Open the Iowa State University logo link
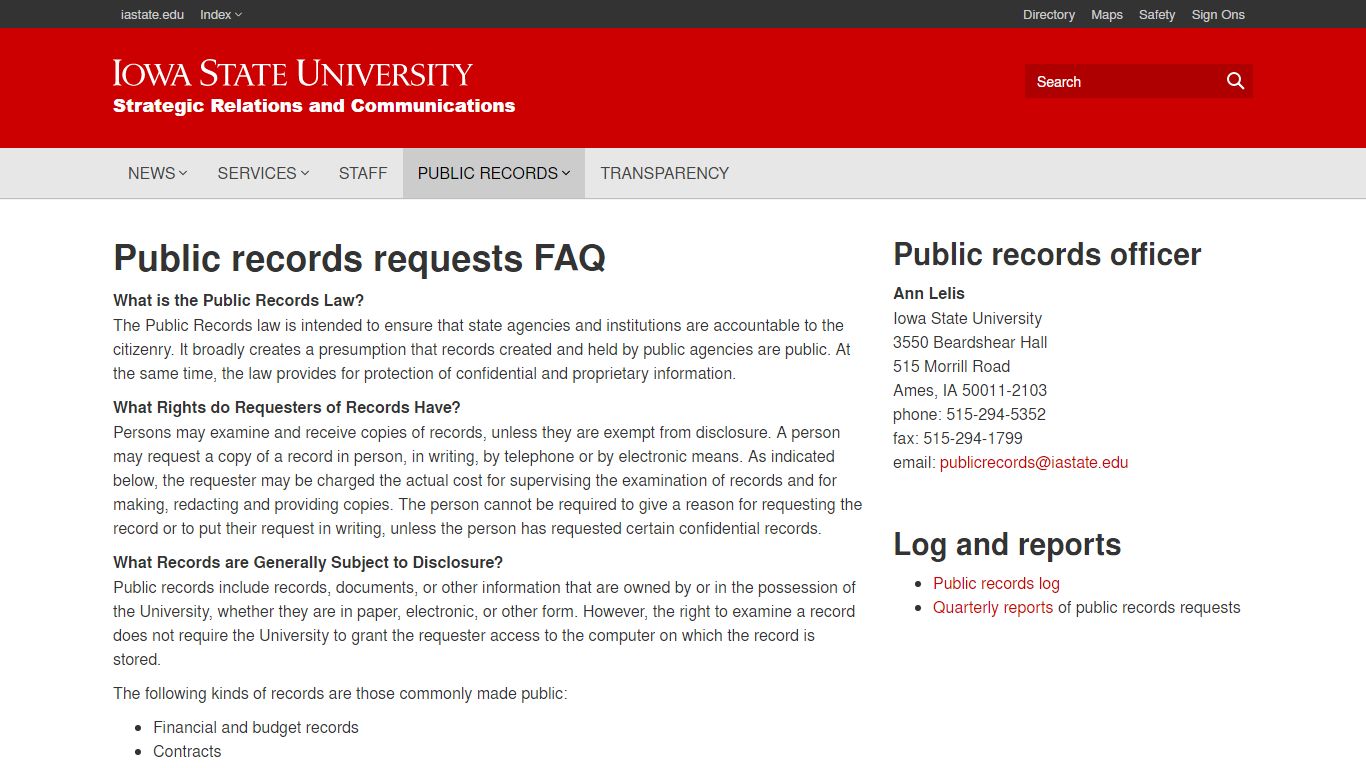1366x768 pixels. [293, 74]
